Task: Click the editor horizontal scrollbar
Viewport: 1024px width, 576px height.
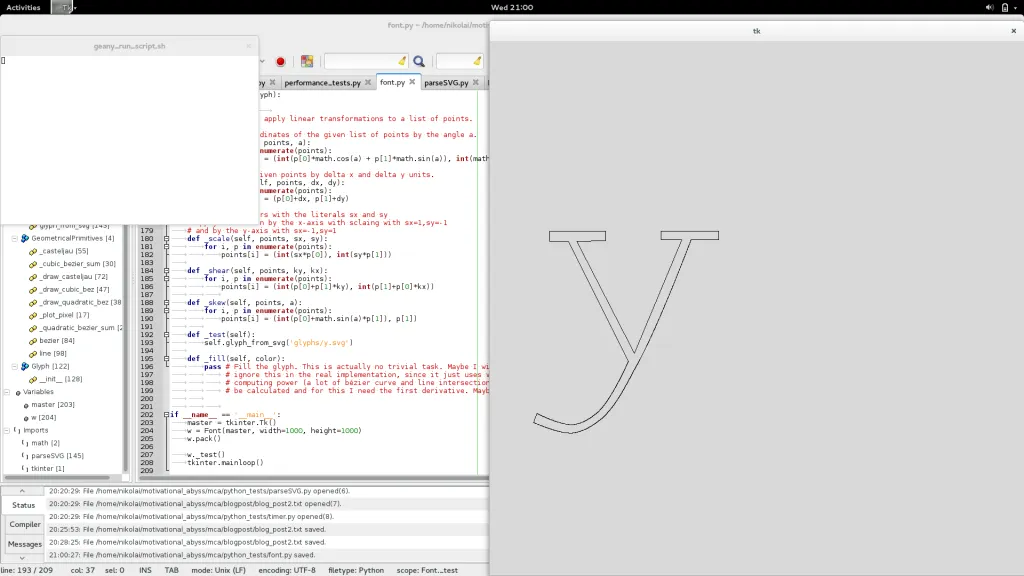Action: click(312, 478)
